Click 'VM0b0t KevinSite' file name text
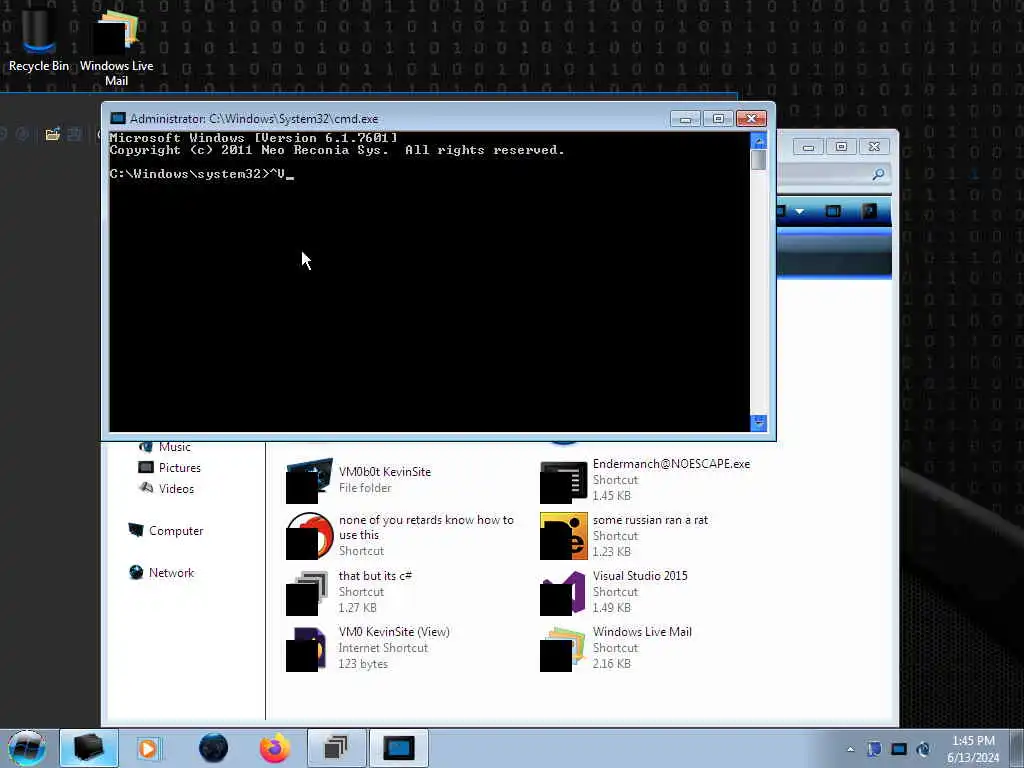 (x=385, y=472)
